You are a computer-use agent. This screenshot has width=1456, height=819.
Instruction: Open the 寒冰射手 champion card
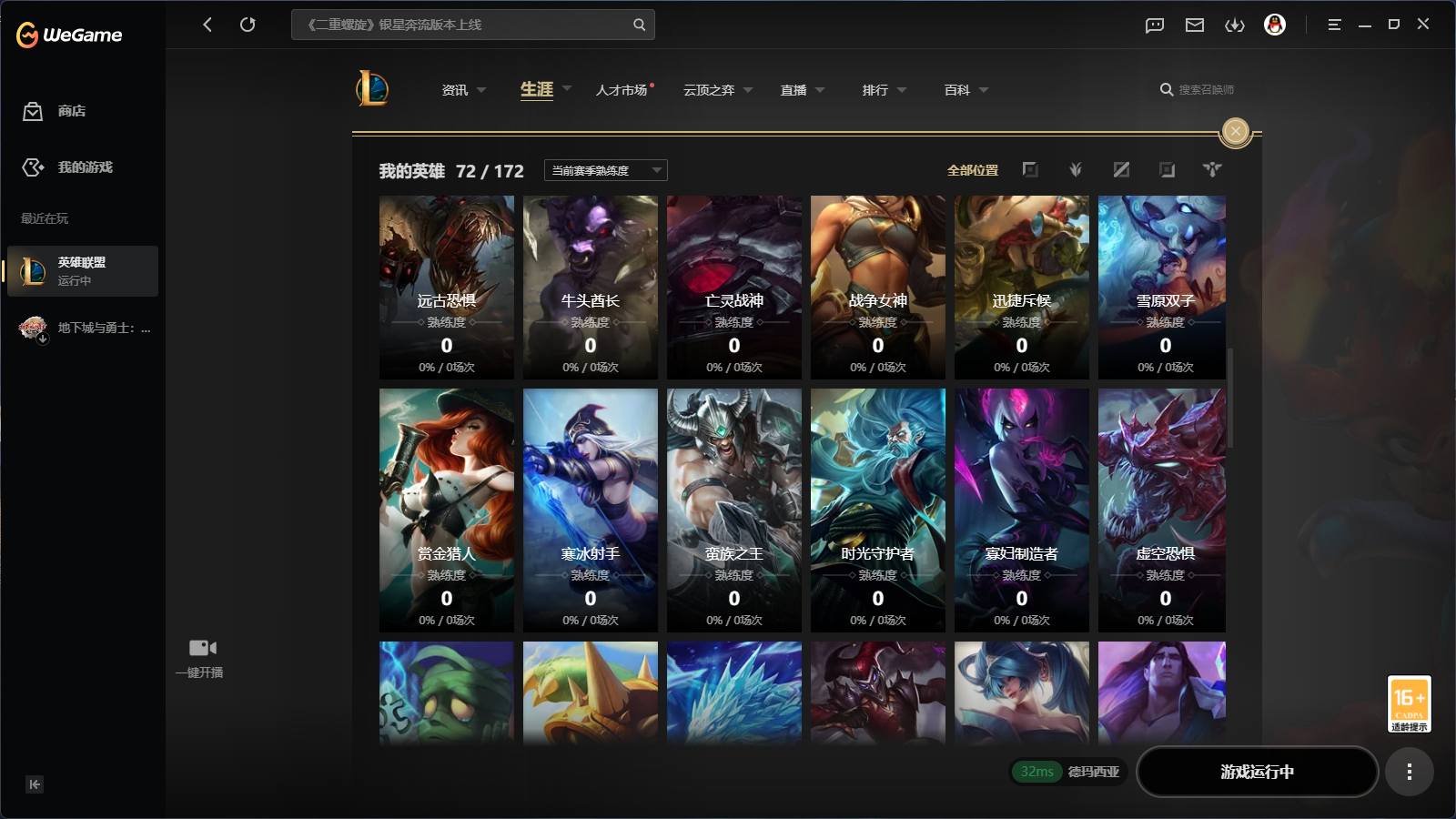[x=591, y=511]
